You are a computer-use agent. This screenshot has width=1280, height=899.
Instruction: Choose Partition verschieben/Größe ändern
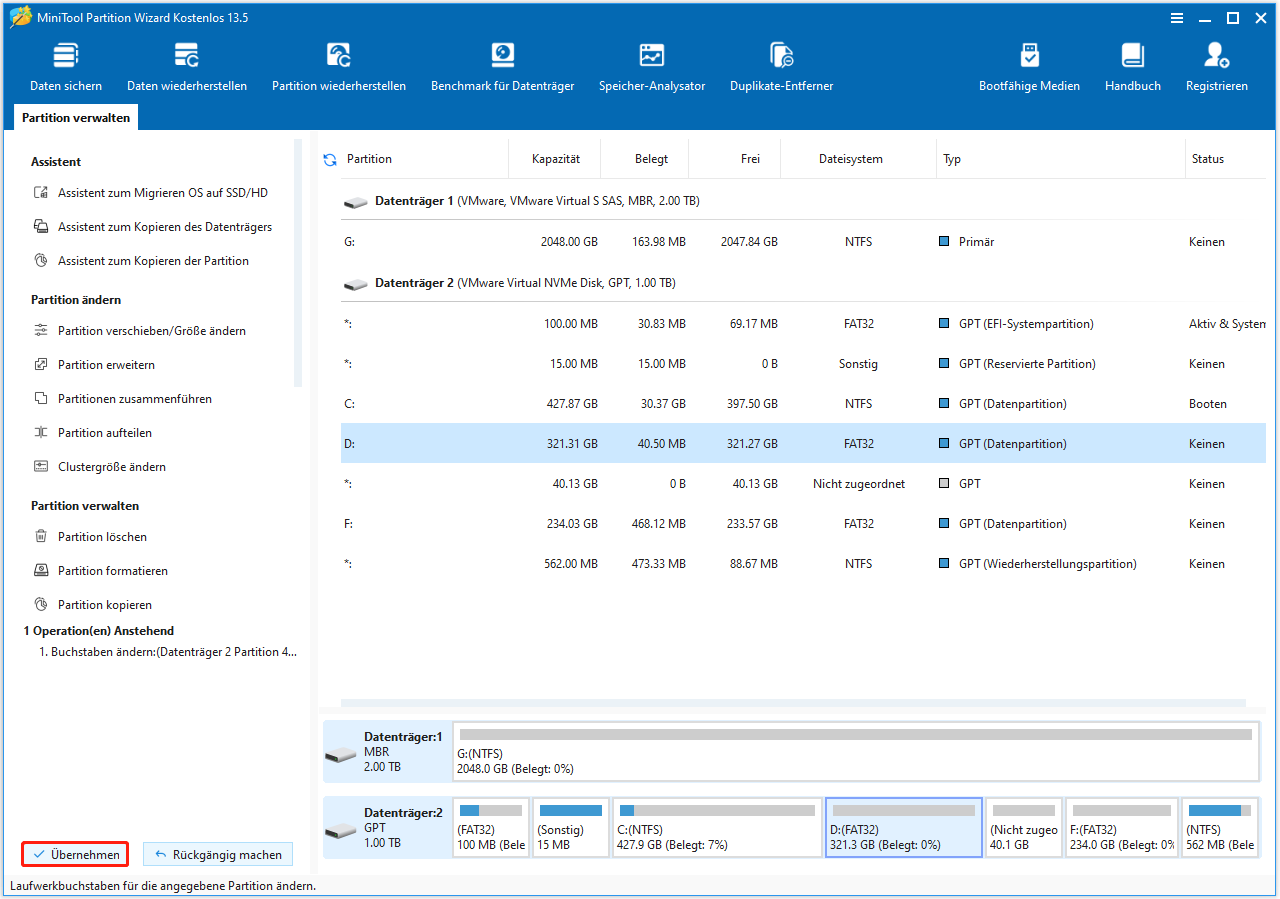[151, 331]
